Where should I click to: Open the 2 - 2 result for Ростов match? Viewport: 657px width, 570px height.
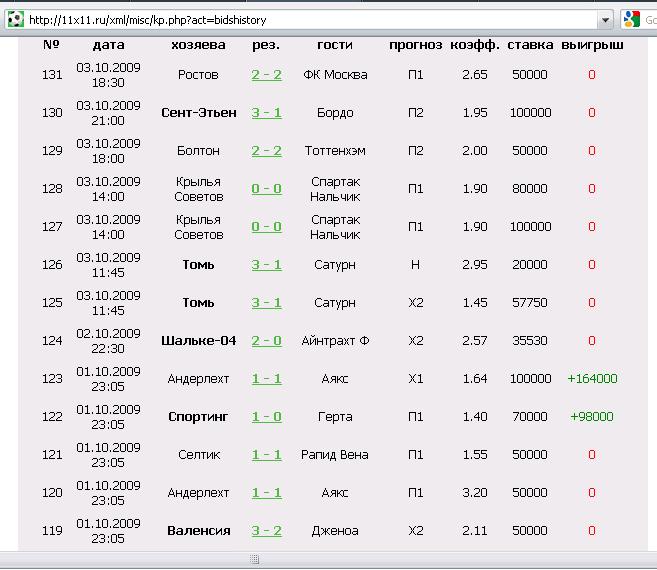(x=266, y=75)
